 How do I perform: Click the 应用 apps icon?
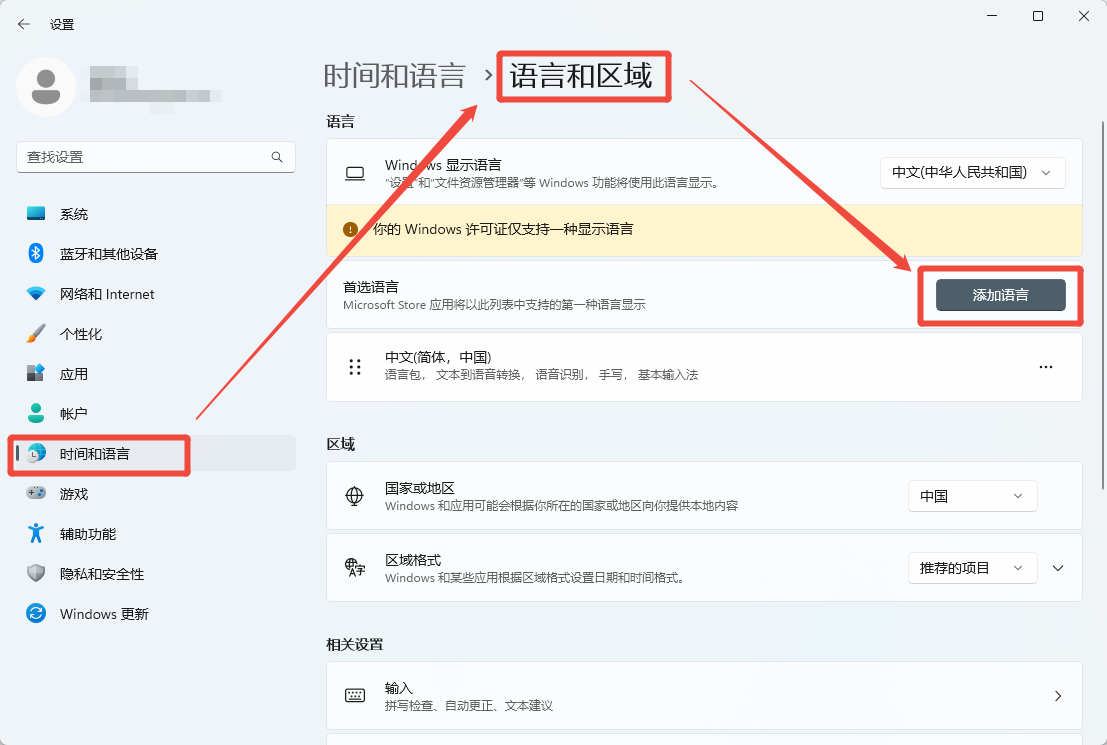click(x=35, y=374)
